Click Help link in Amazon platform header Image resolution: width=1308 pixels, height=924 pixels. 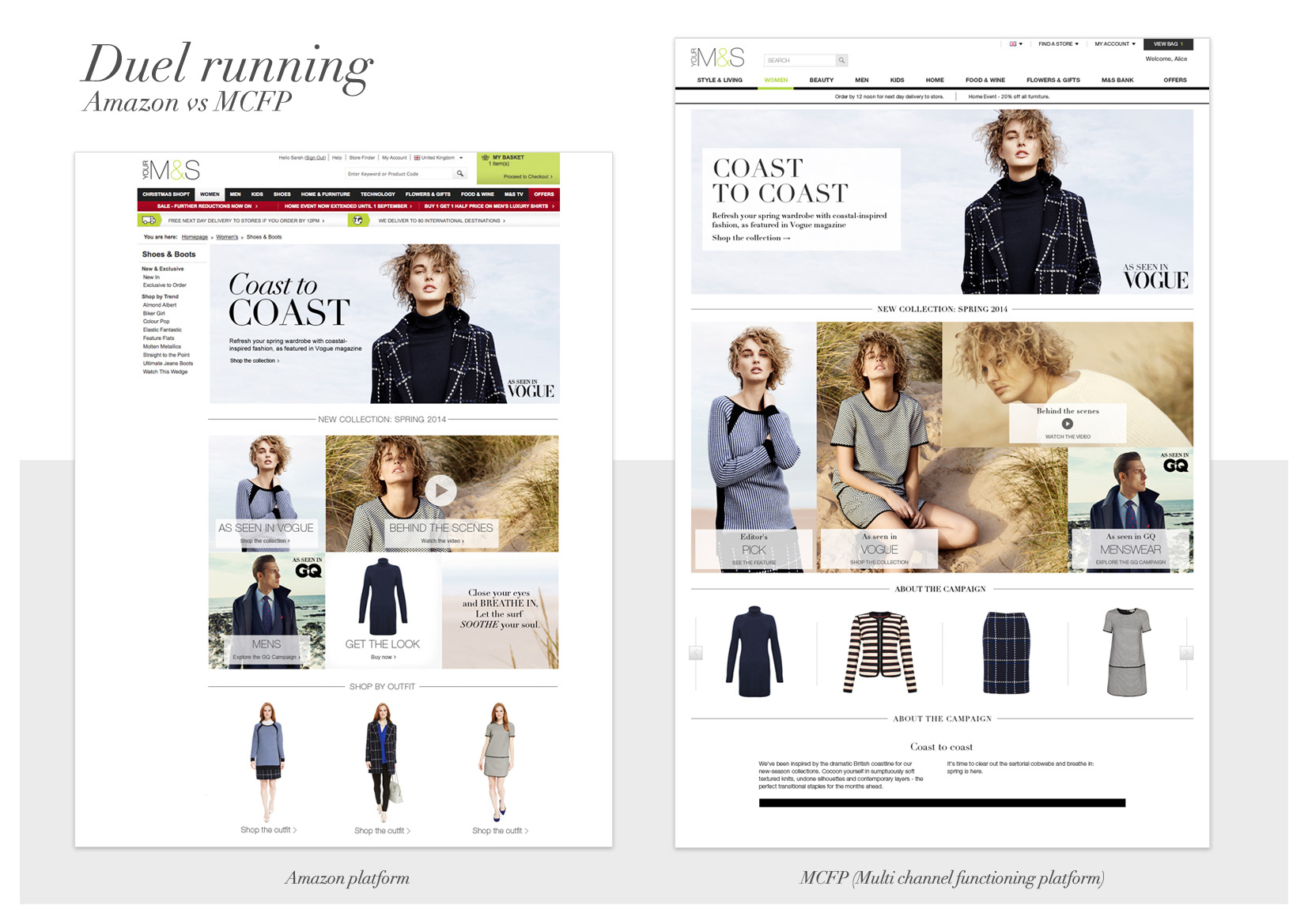click(x=337, y=158)
